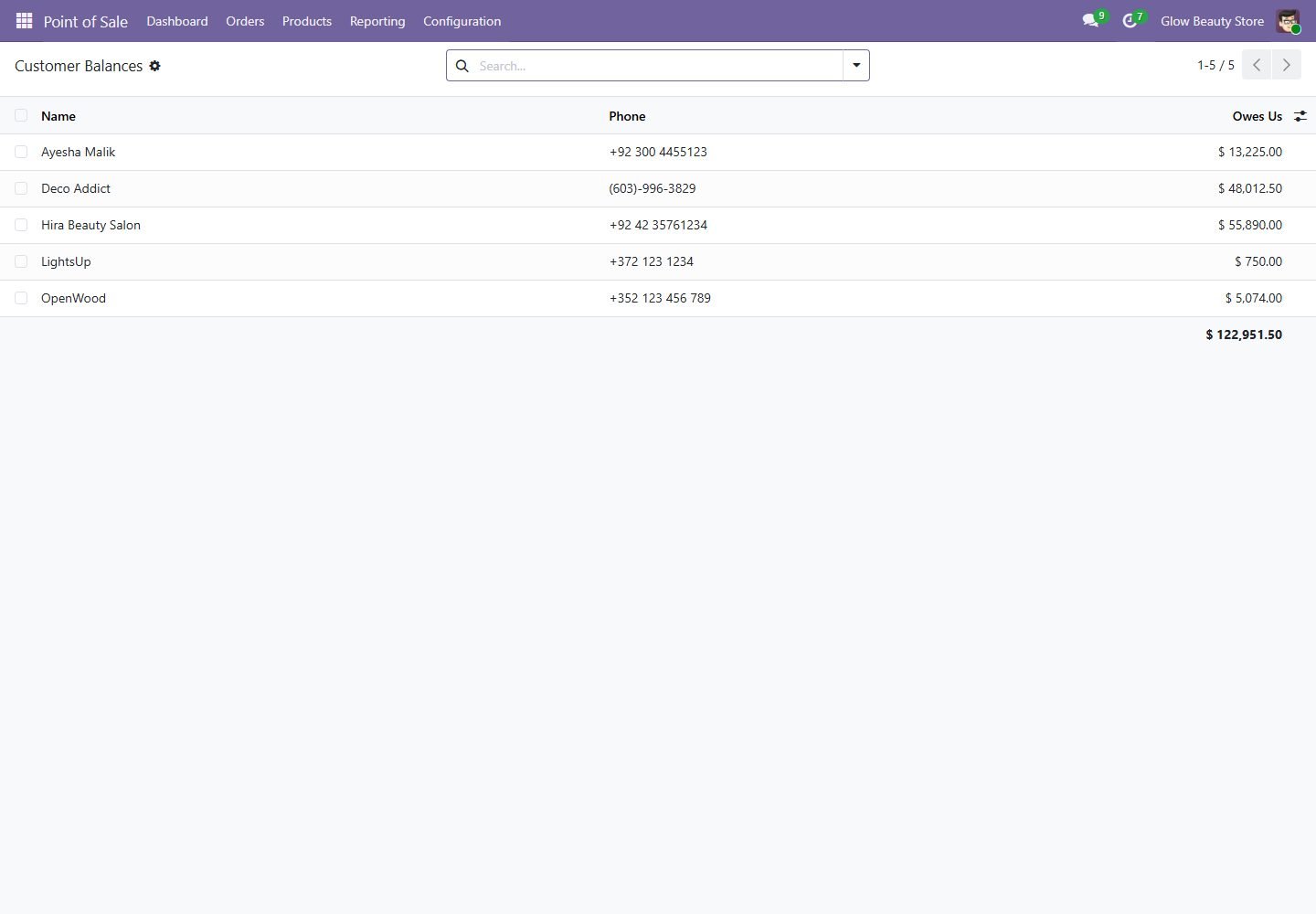Image resolution: width=1316 pixels, height=914 pixels.
Task: Check the Ayesha Malik row checkbox
Action: [x=21, y=152]
